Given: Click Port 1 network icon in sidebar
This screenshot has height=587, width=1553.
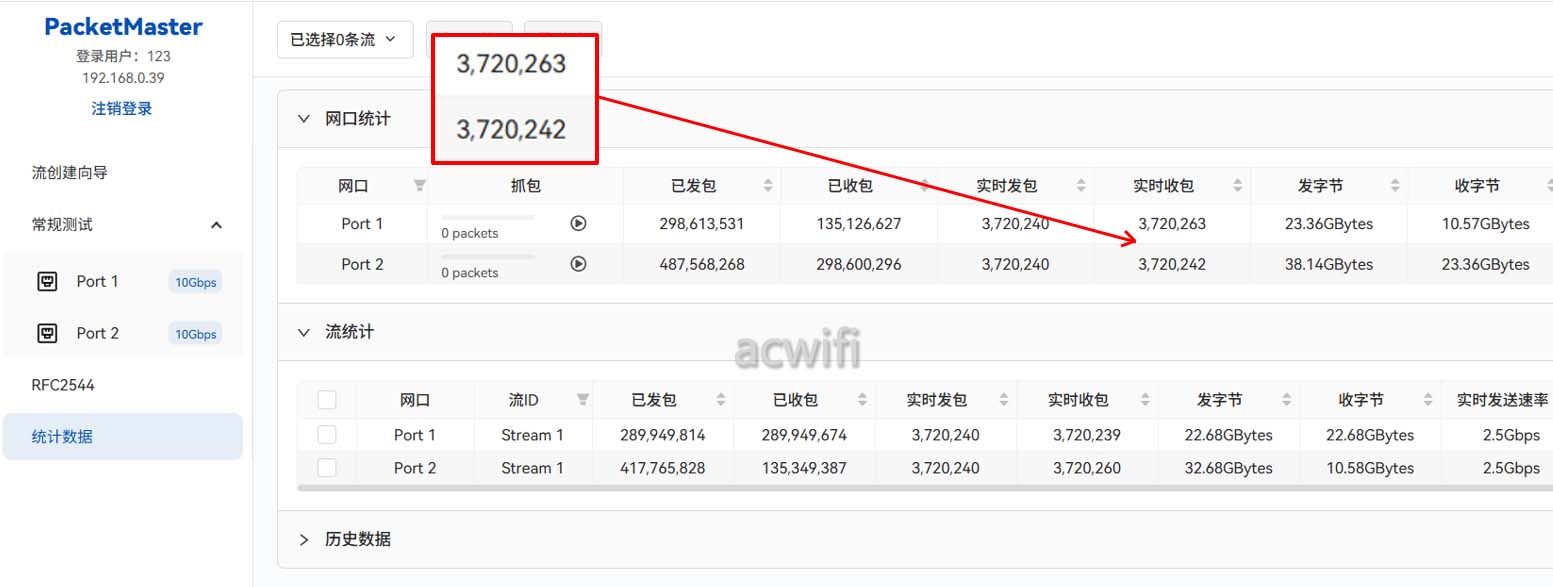Looking at the screenshot, I should pos(46,282).
